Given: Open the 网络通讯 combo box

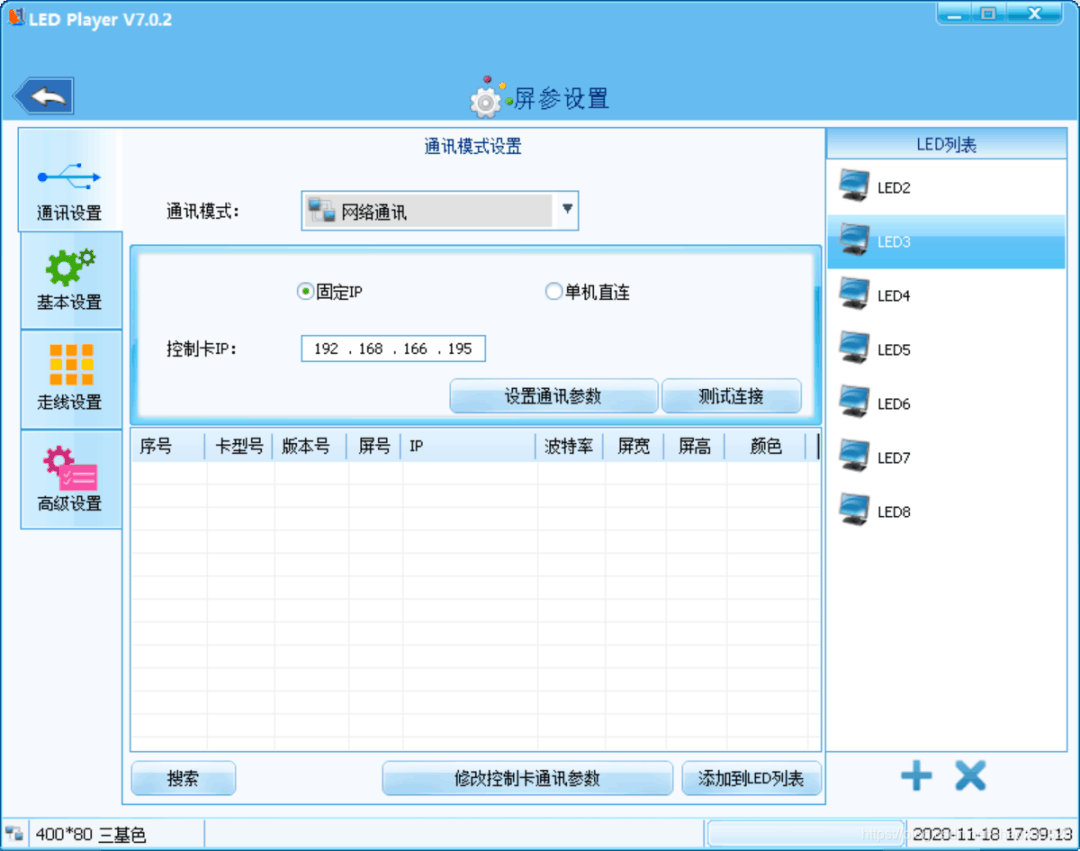Looking at the screenshot, I should click(439, 211).
